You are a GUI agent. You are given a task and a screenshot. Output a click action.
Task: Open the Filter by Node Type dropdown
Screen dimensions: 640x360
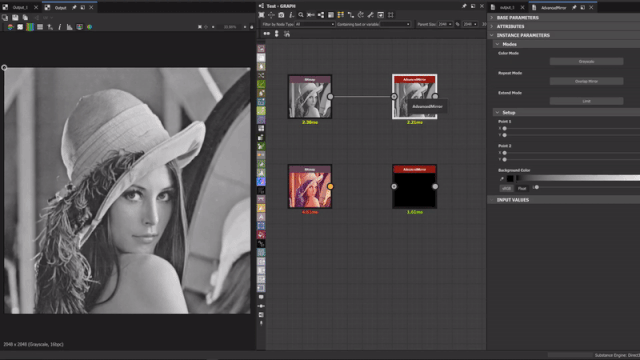pyautogui.click(x=315, y=24)
